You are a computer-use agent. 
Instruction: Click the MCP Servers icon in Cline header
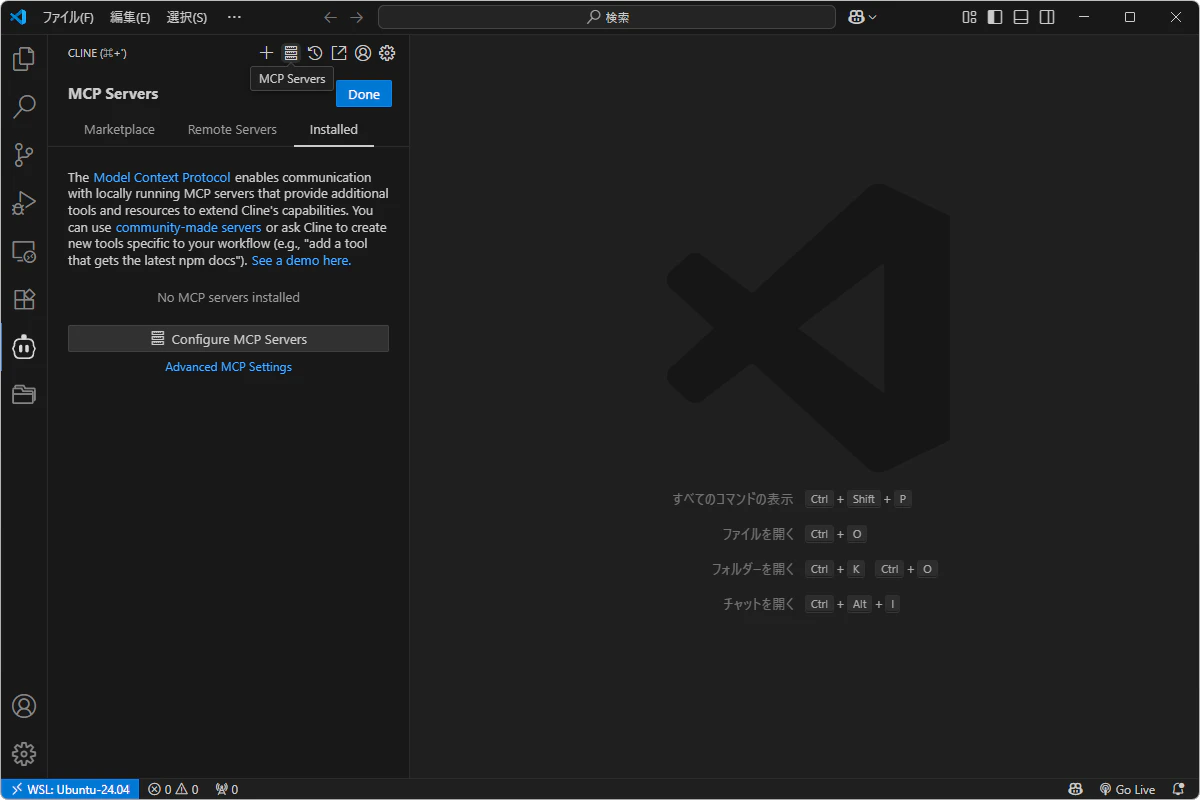tap(291, 53)
